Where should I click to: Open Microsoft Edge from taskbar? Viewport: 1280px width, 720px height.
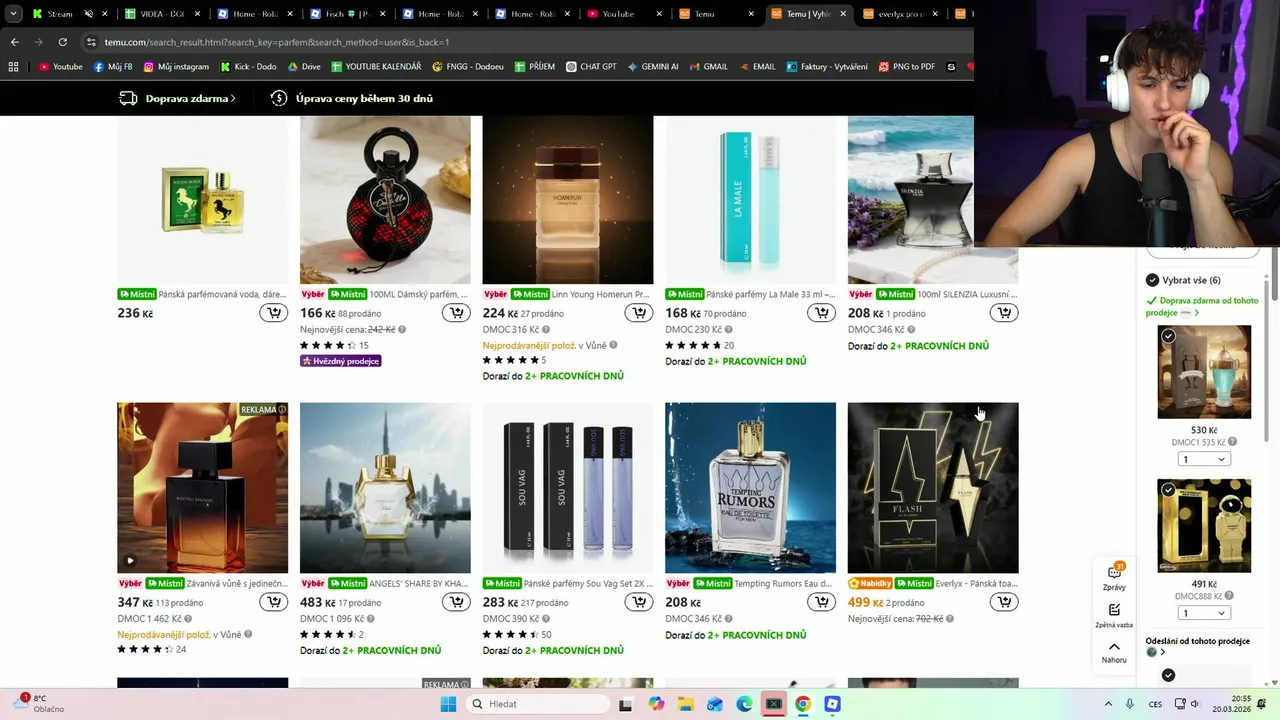coord(744,704)
